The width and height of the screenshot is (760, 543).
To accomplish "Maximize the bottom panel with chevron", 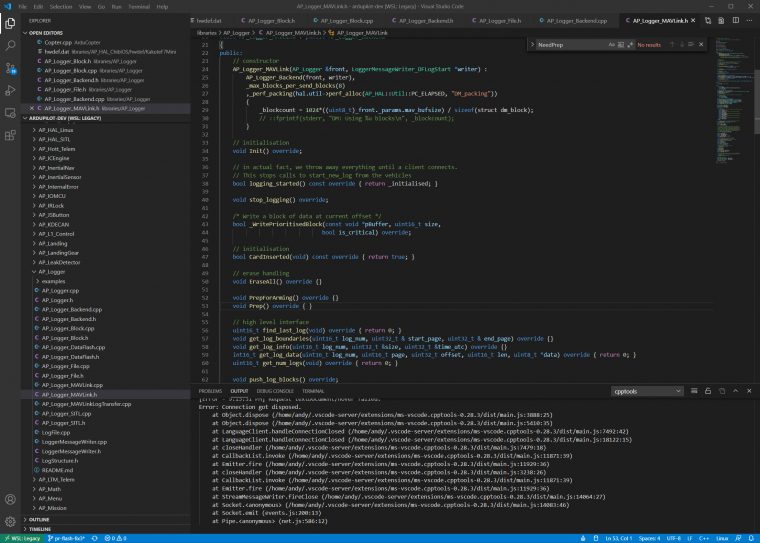I will (736, 391).
